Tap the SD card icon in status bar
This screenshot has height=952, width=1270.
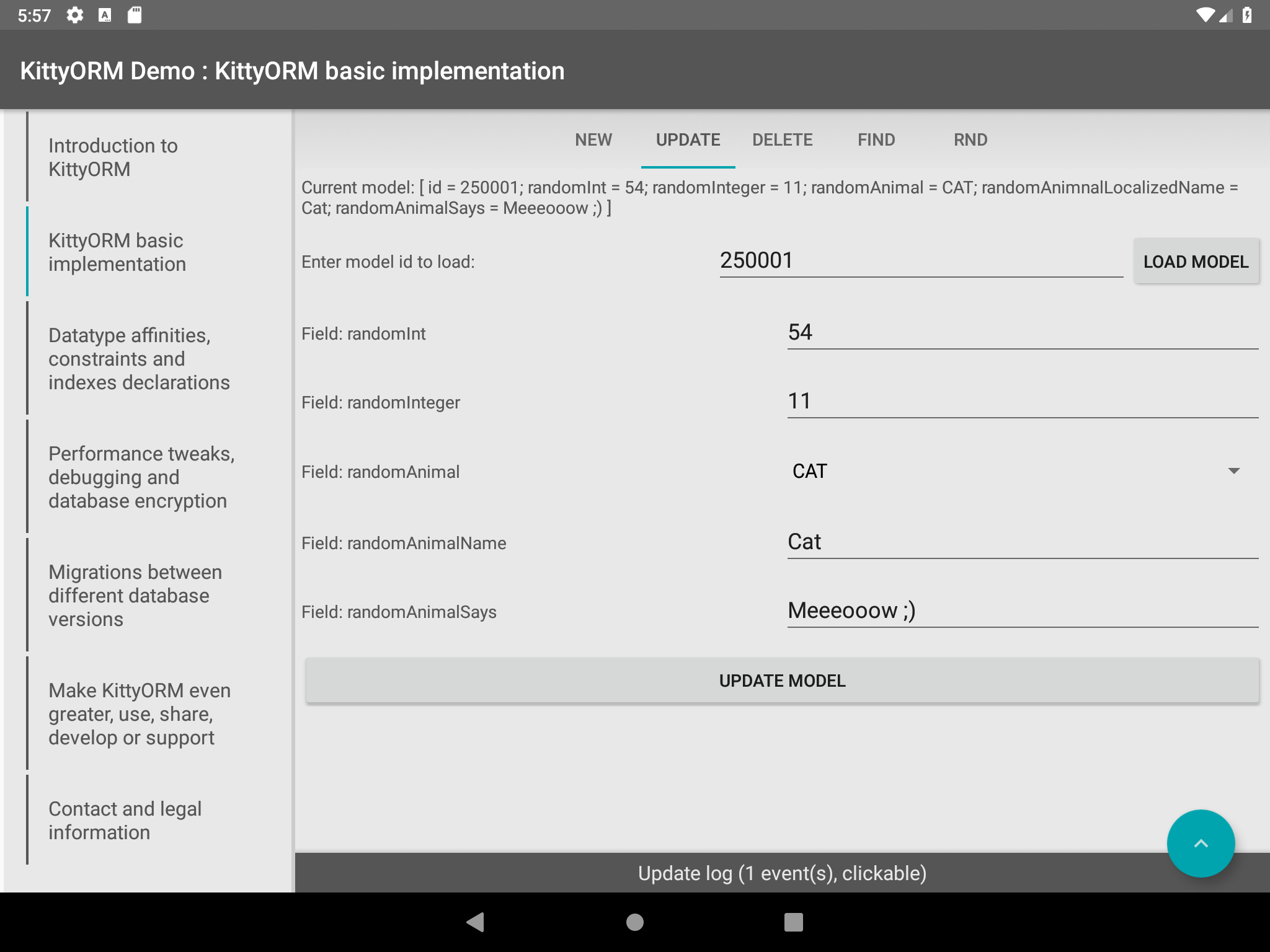[x=135, y=15]
